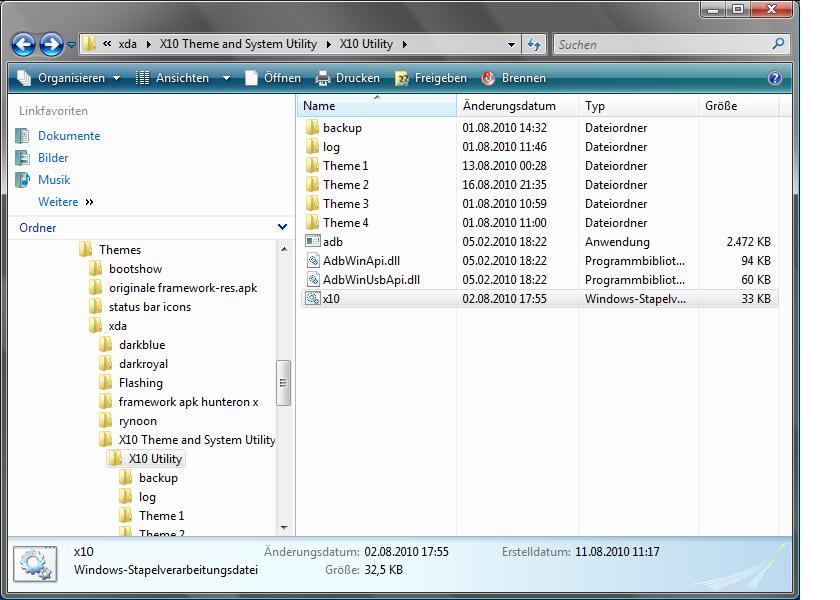Select the rynoon folder in tree

tap(138, 421)
